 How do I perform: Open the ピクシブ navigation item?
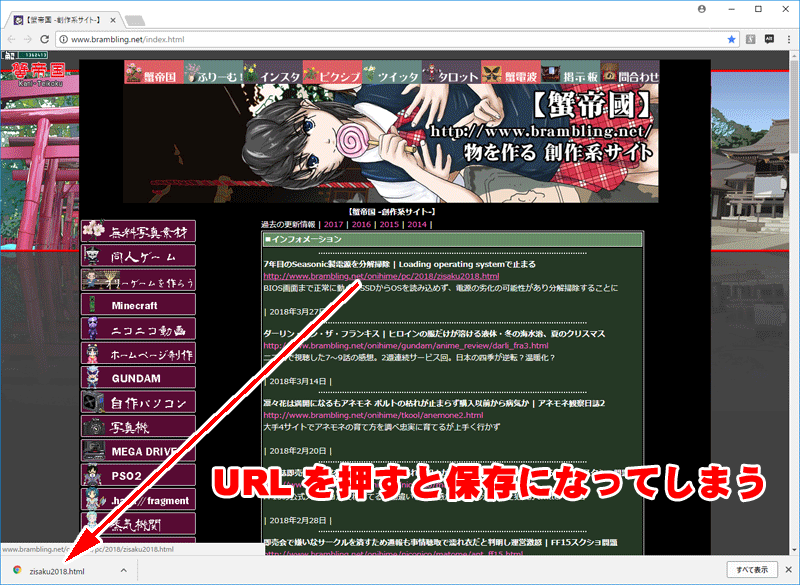coord(333,72)
